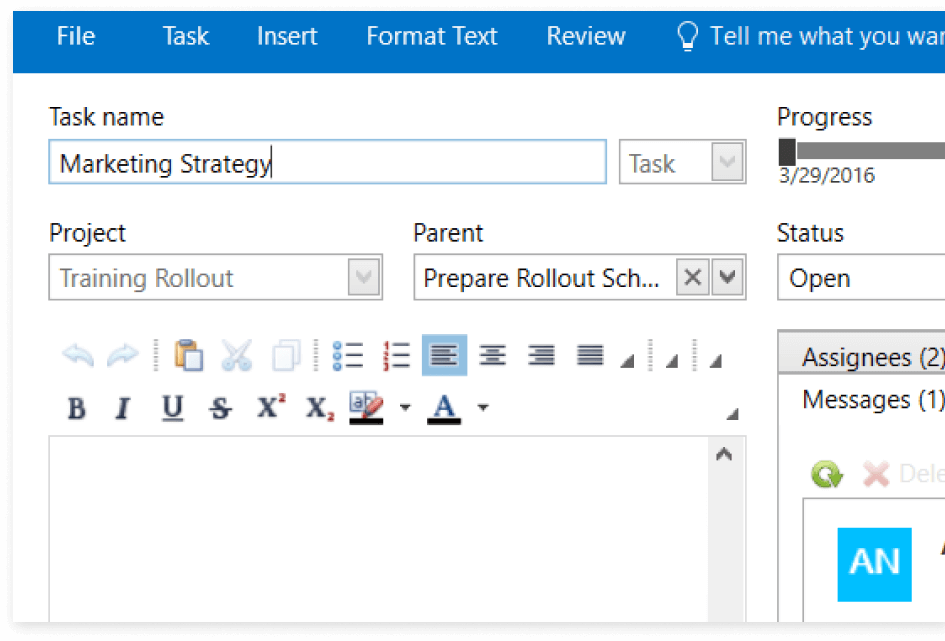
Task: Open the font color dropdown arrow
Action: (482, 407)
